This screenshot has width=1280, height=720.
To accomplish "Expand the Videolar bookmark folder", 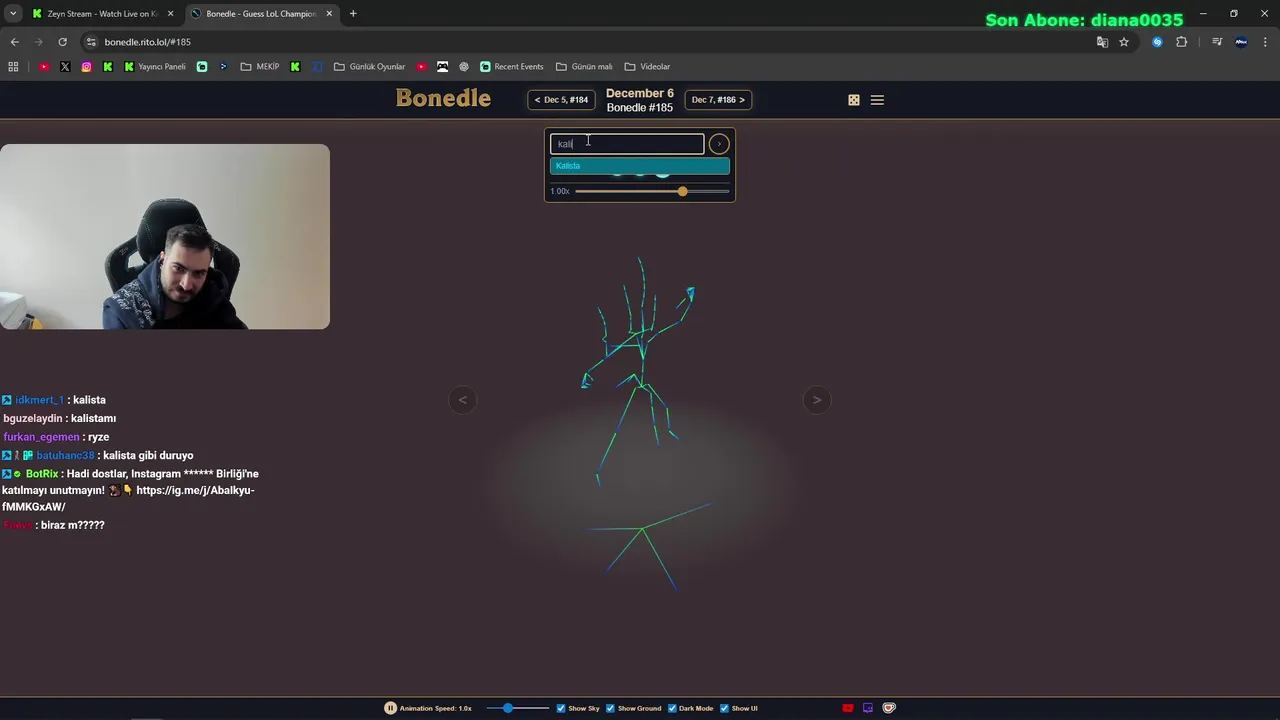I will (647, 67).
